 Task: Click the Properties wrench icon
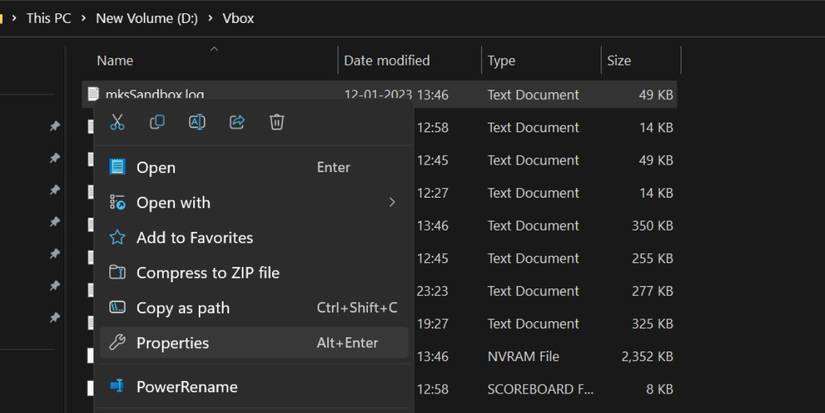pyautogui.click(x=117, y=343)
